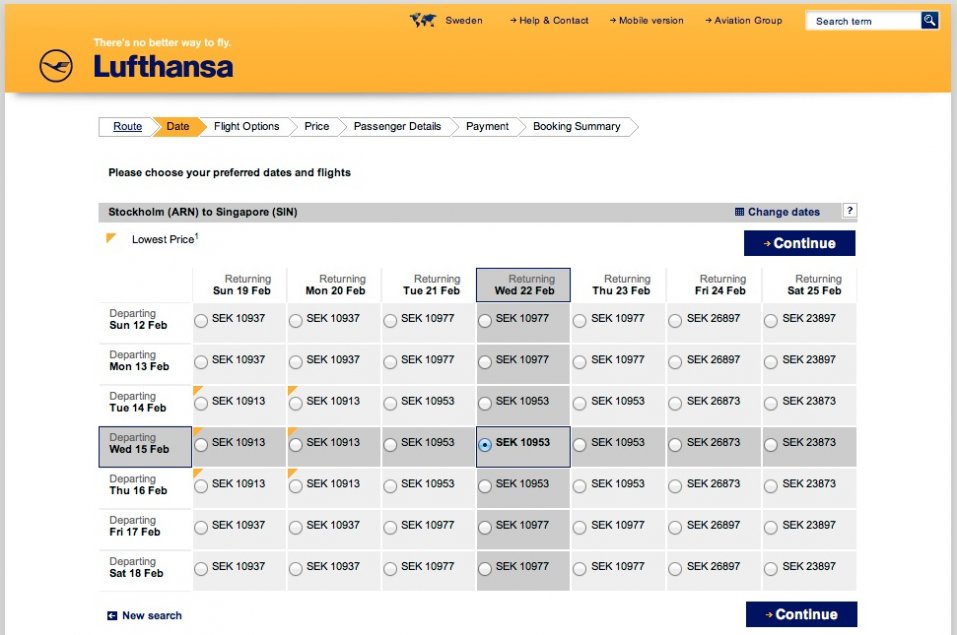Select Sun 12 Feb departing, Sun 19 Feb returning fare
Viewport: 957px width, 635px height.
pos(201,321)
